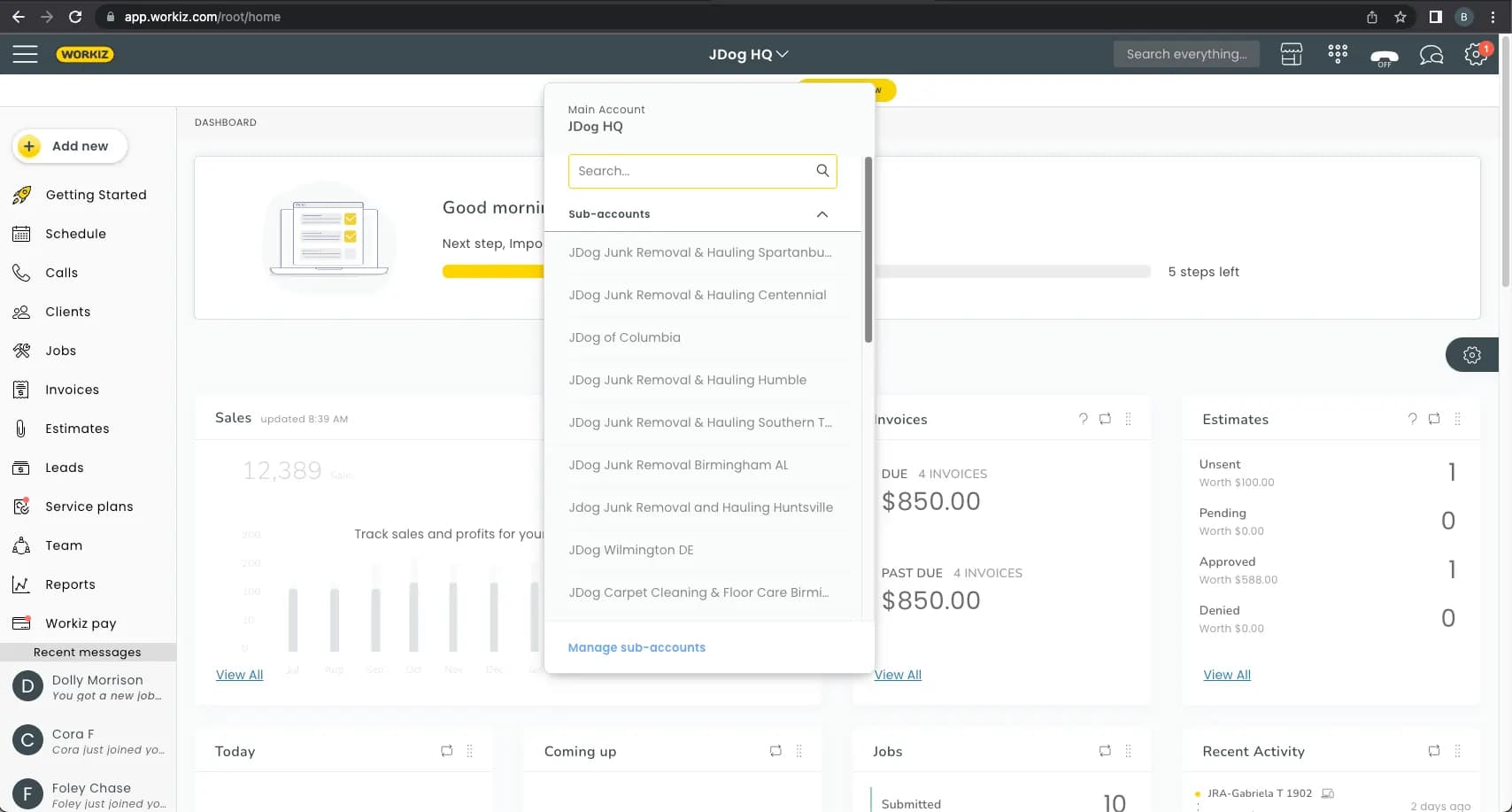Click the Search everything box
Image resolution: width=1512 pixels, height=812 pixels.
pos(1186,54)
